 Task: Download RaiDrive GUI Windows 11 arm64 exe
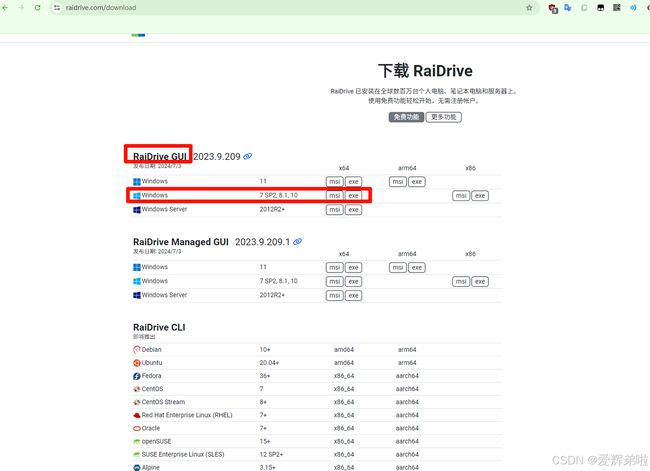click(417, 182)
